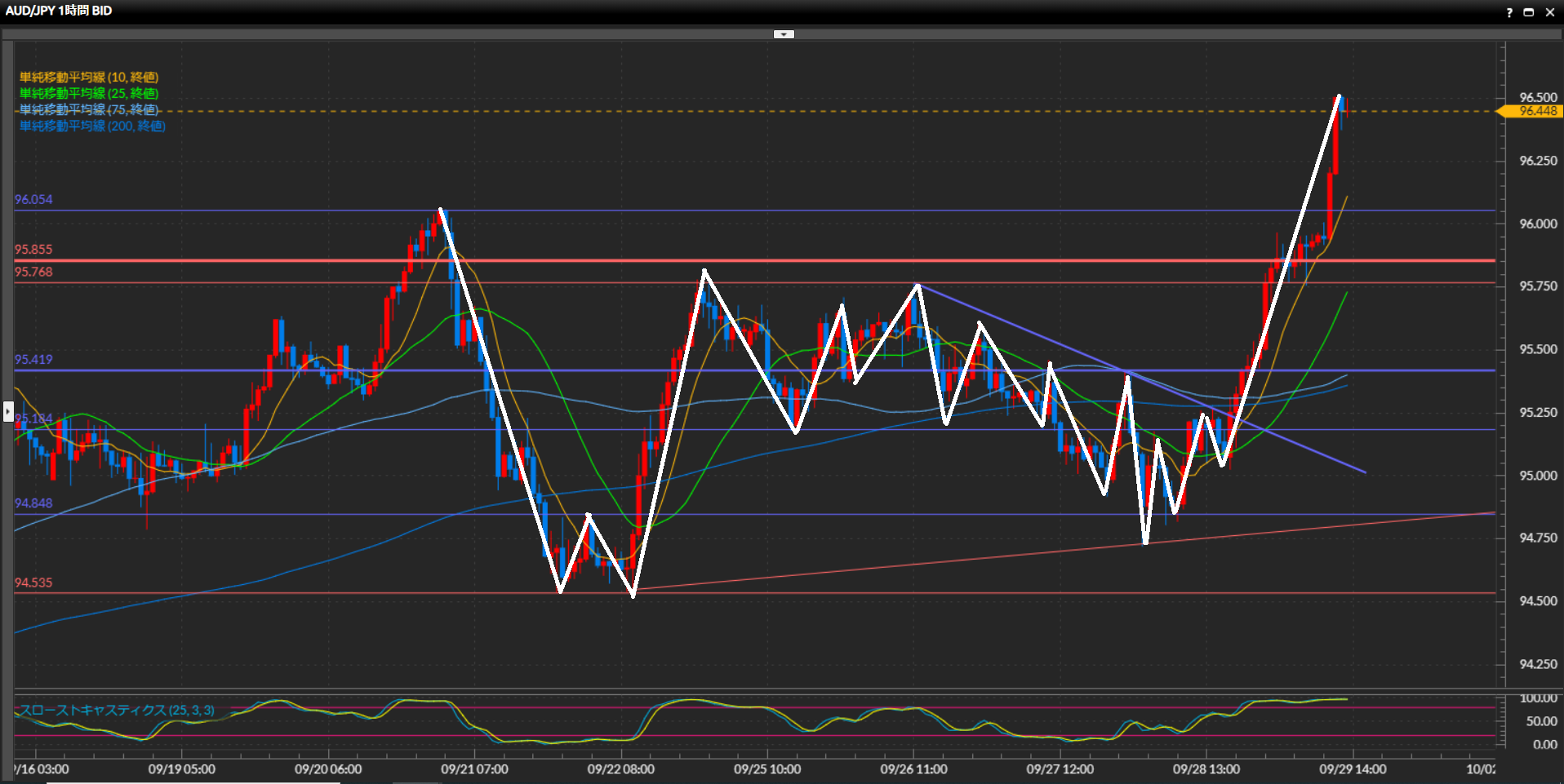Expand the left side panel arrow
Screen dimensions: 1564x784
coord(8,412)
